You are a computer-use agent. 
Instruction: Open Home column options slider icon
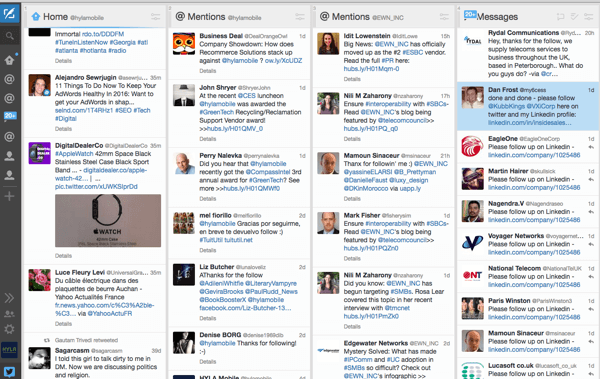coord(155,16)
